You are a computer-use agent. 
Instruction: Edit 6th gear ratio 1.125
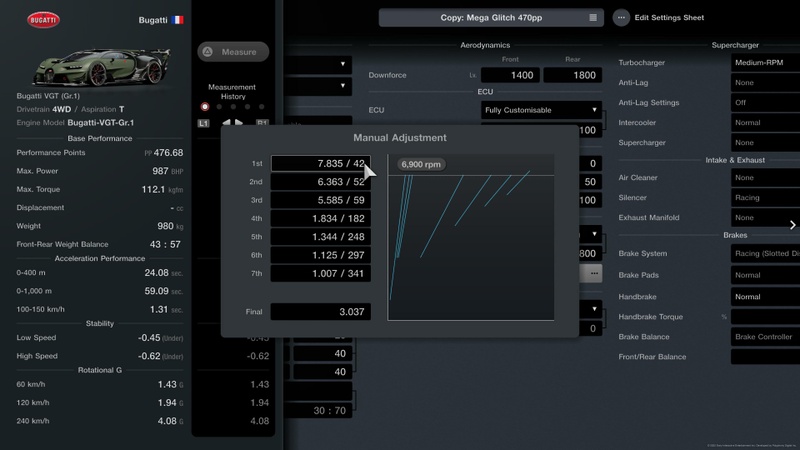pos(320,255)
